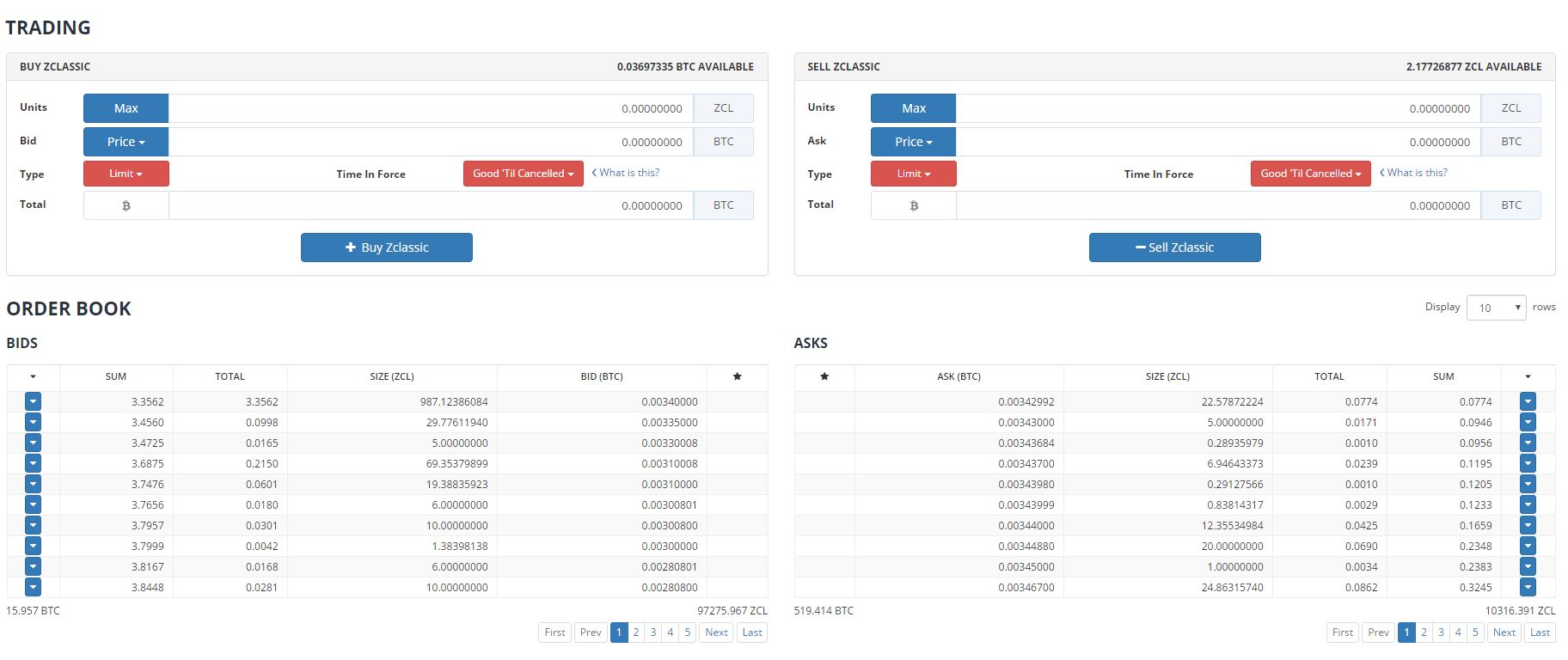This screenshot has height=660, width=1568.
Task: Go to page 2 of Bids
Action: pos(636,632)
